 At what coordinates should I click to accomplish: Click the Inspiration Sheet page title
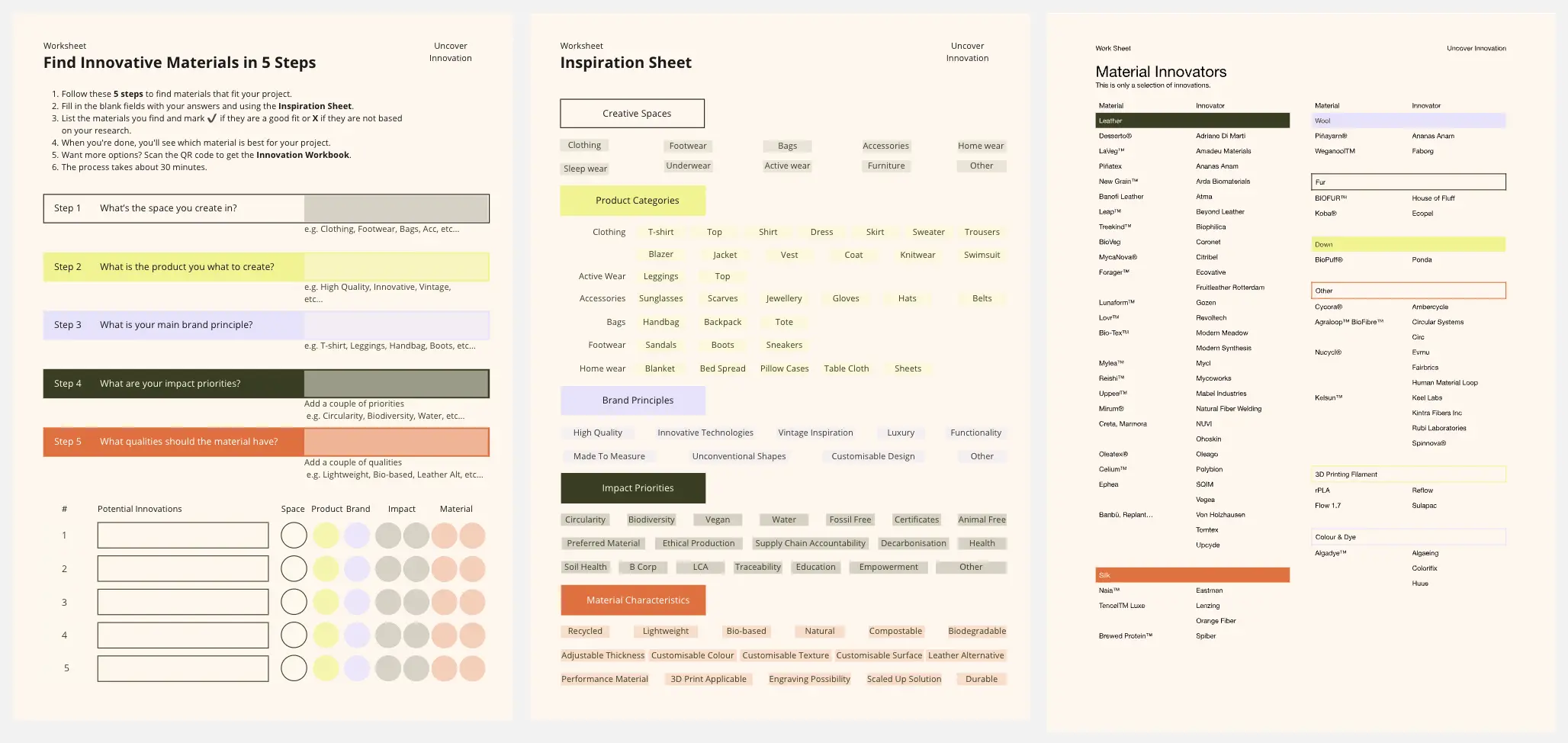click(x=625, y=63)
